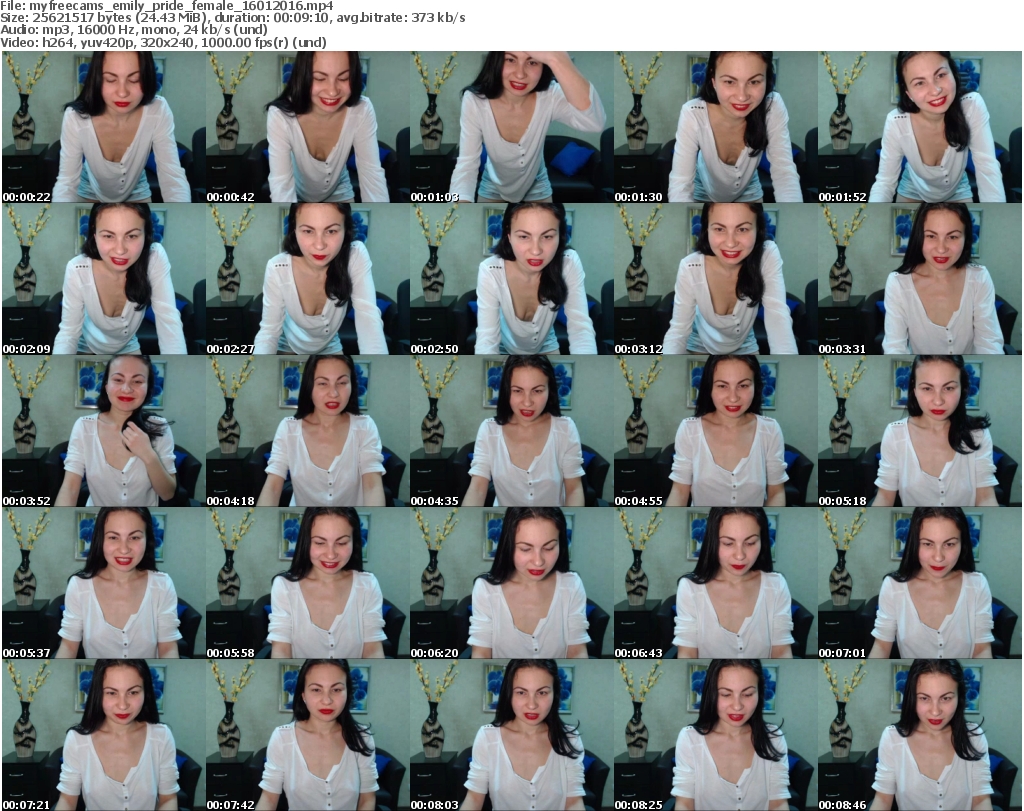Click the thumbnail timestamped 00:08:03
Image resolution: width=1024 pixels, height=811 pixels.
coord(511,735)
